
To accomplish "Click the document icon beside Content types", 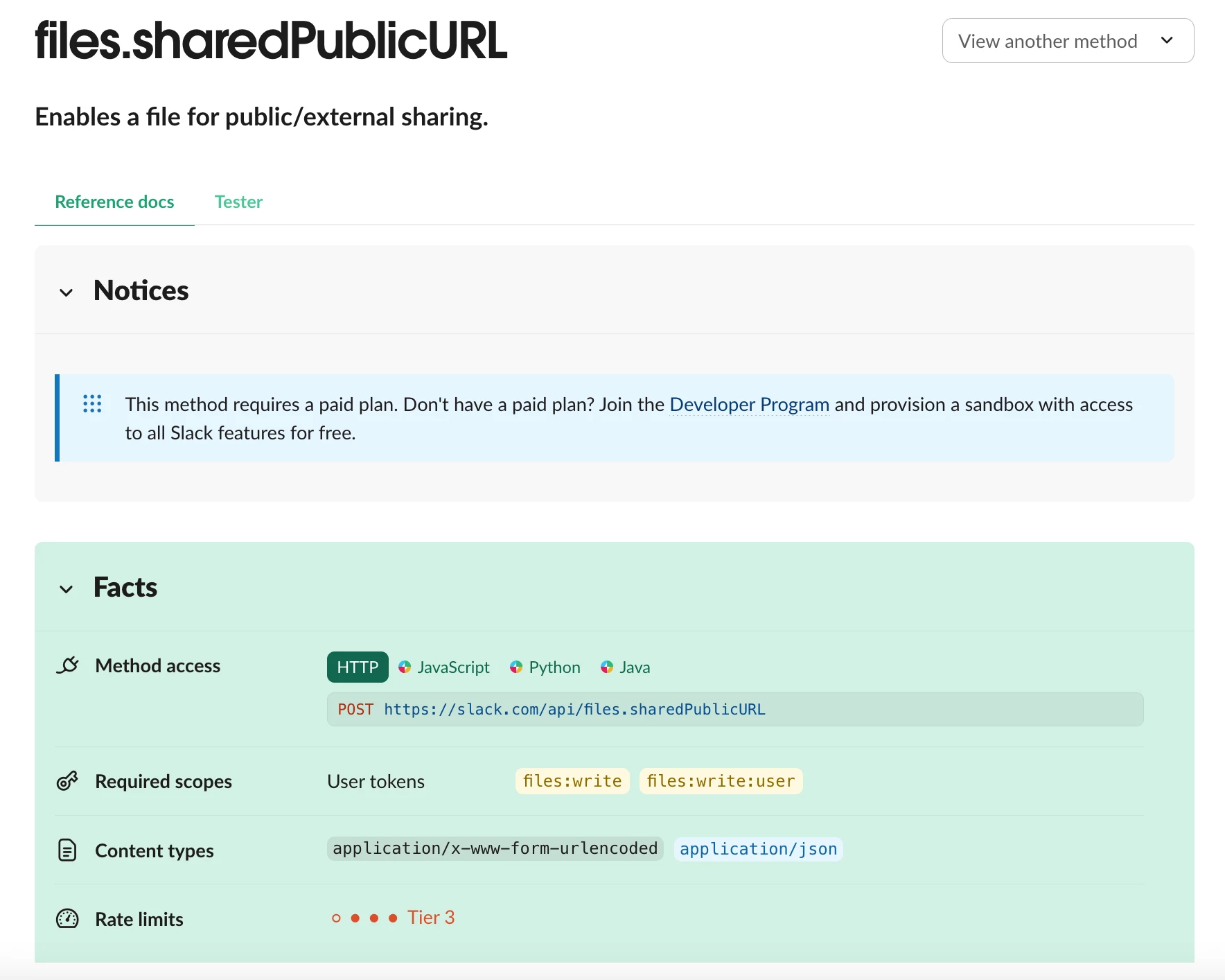I will [x=67, y=850].
